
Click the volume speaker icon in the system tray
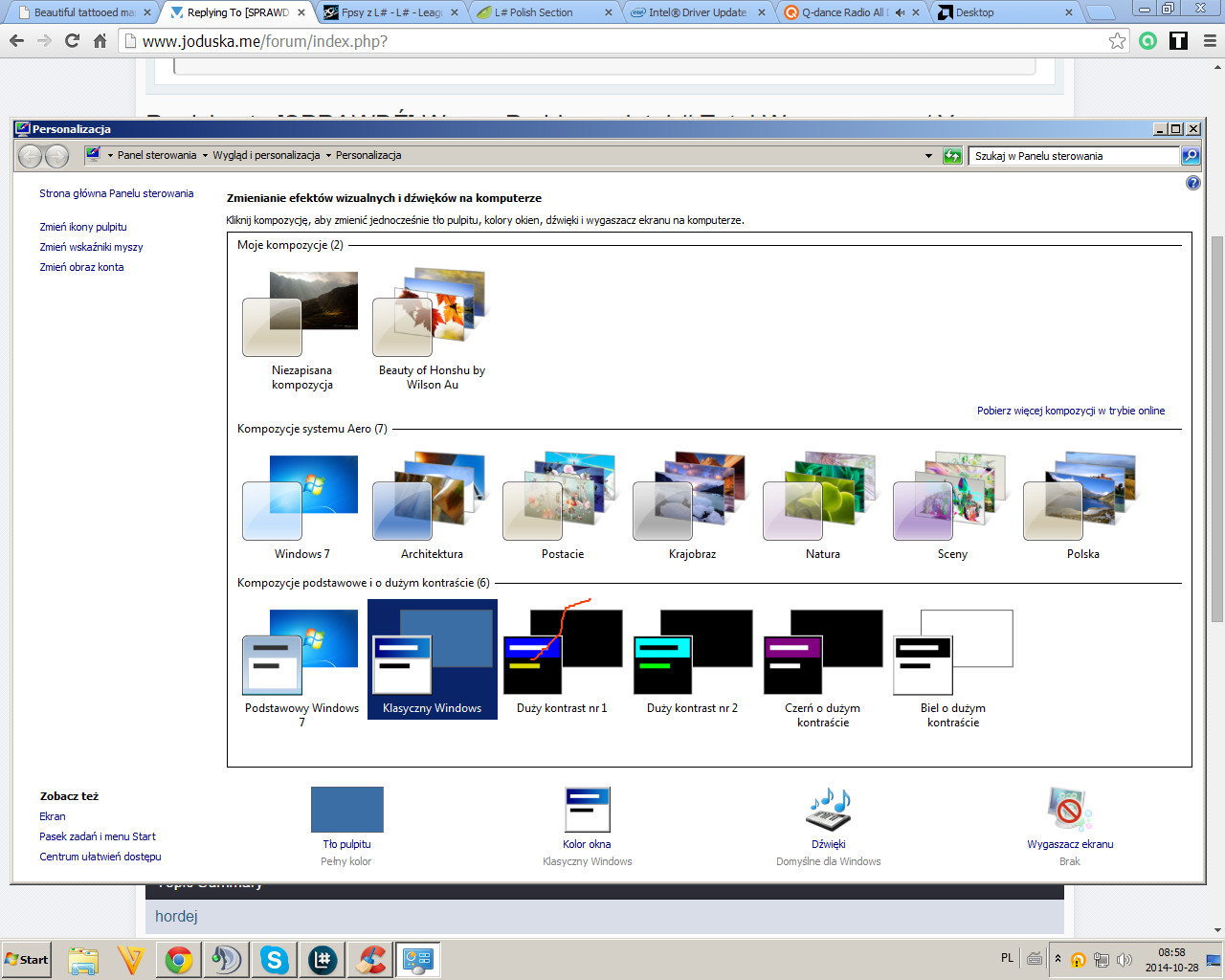pyautogui.click(x=1125, y=960)
